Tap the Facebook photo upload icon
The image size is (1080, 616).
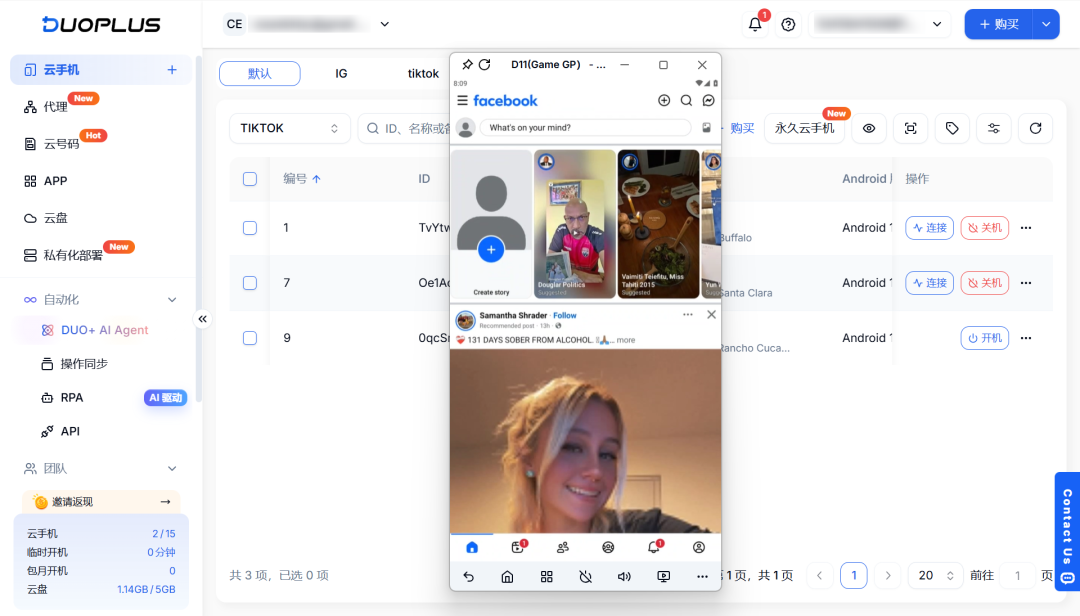[x=706, y=127]
